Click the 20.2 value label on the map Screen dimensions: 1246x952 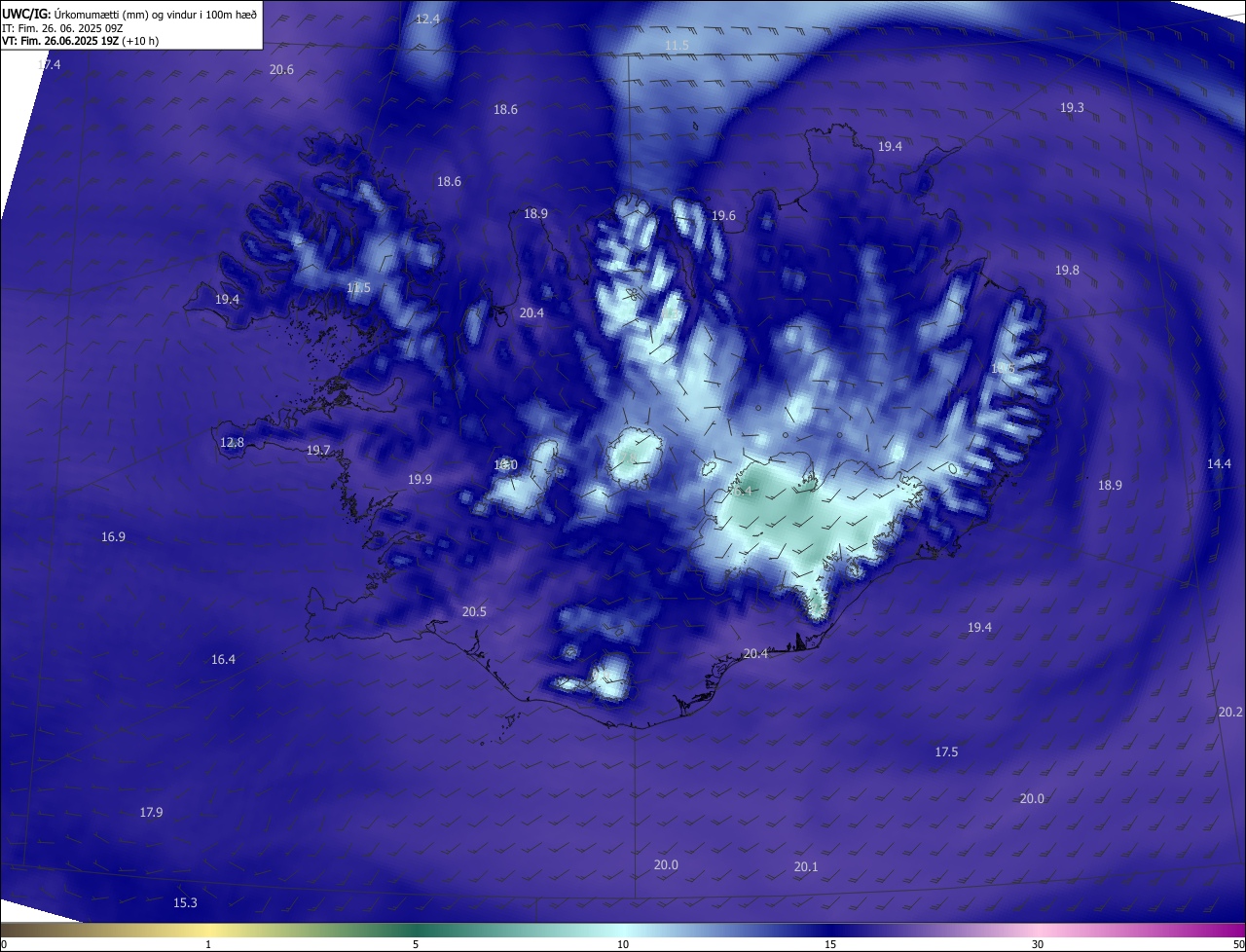(x=1230, y=712)
